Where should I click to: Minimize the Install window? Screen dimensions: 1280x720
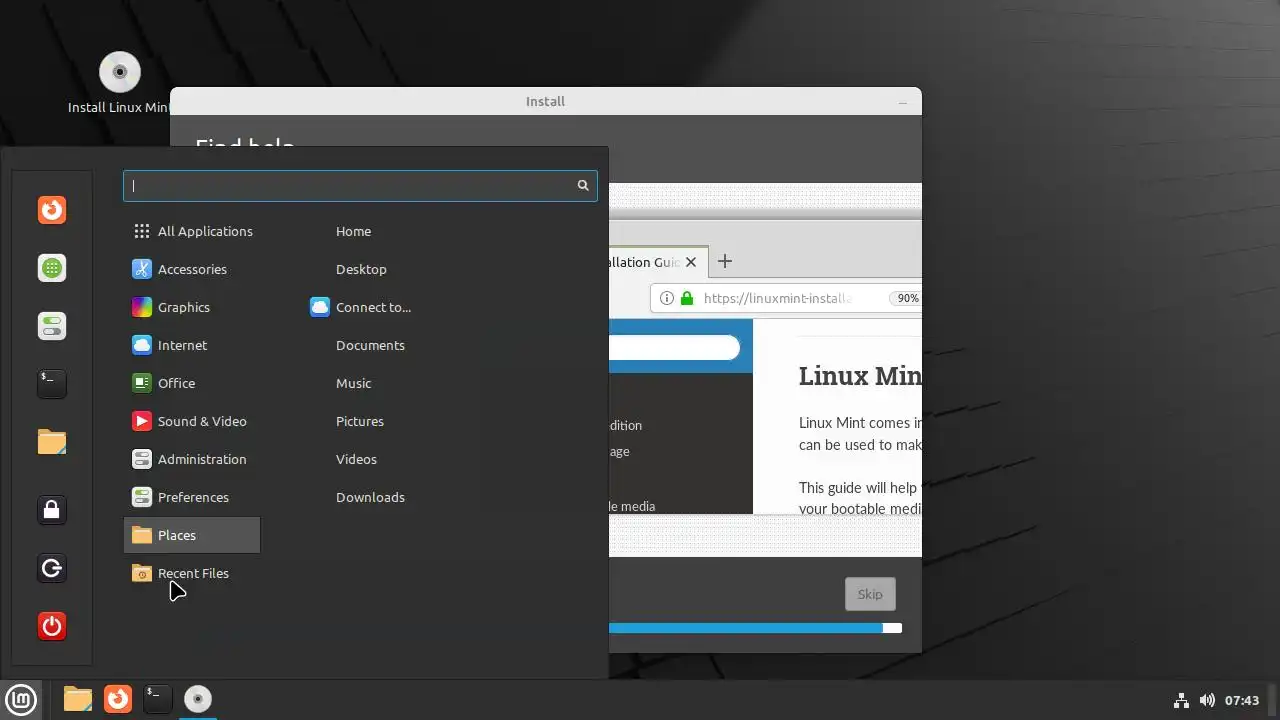[x=902, y=102]
